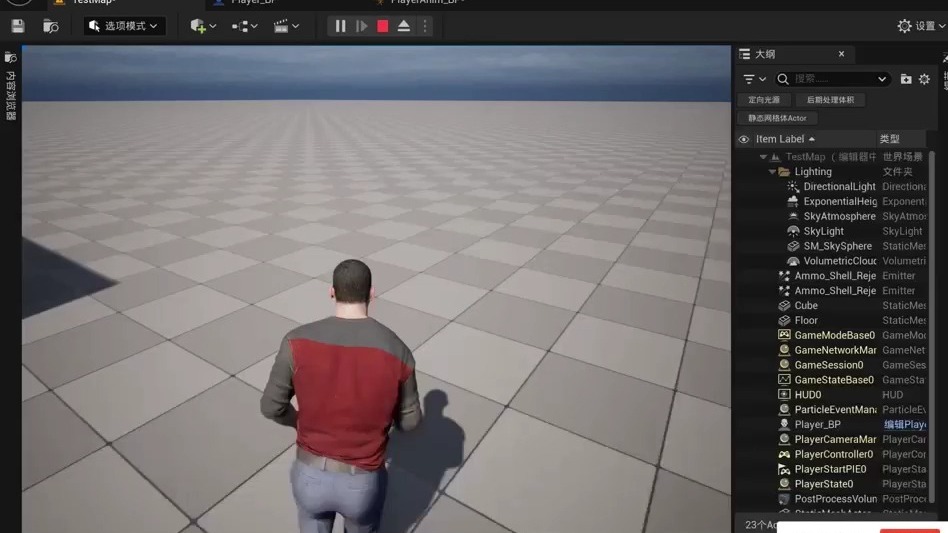Click the PlayerController0 gamepad icon
The width and height of the screenshot is (948, 533).
(x=784, y=454)
